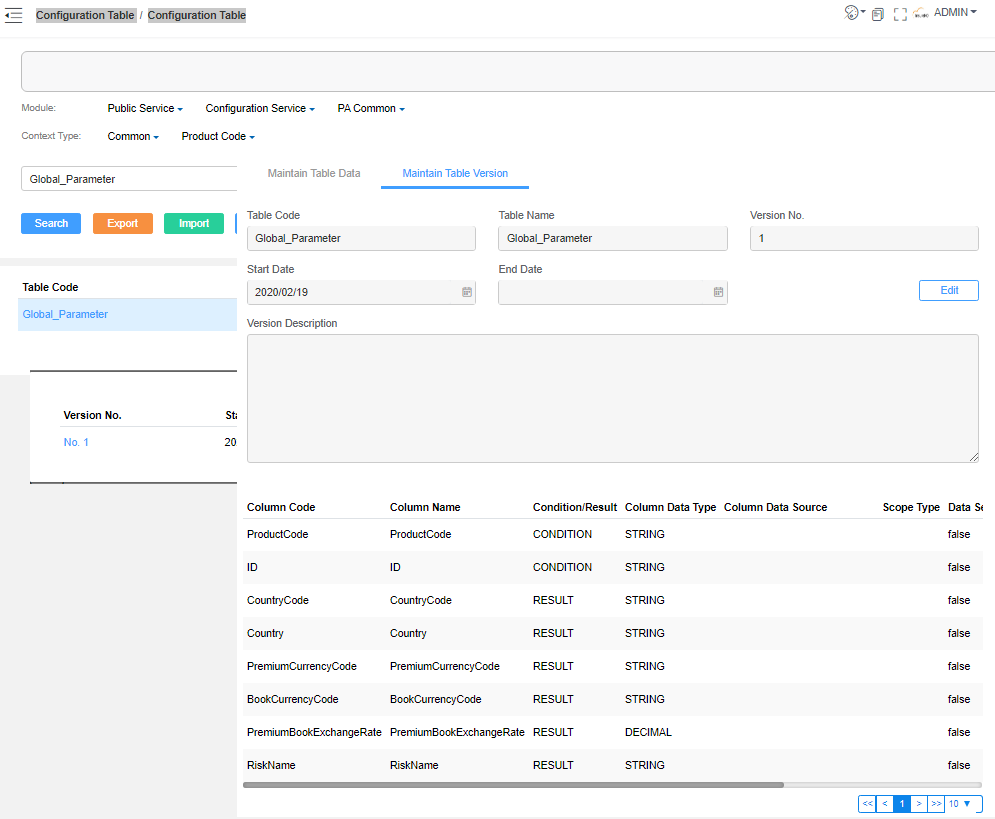Open the theme palette icon
The width and height of the screenshot is (995, 819).
(852, 13)
